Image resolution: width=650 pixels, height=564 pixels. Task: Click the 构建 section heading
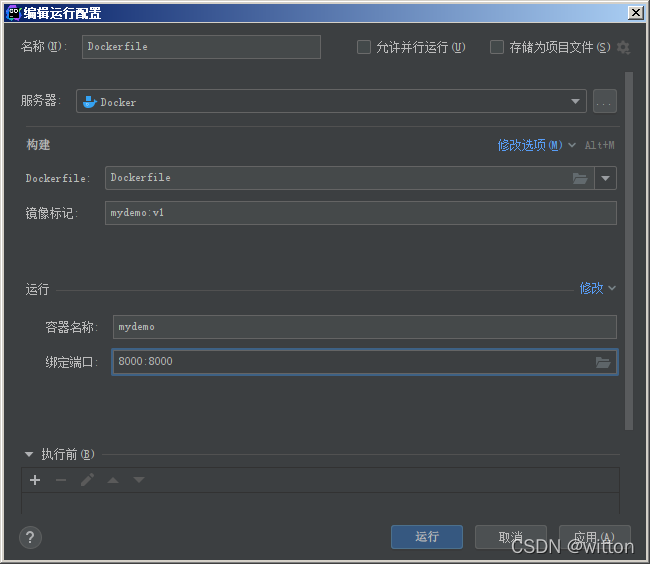click(x=38, y=145)
